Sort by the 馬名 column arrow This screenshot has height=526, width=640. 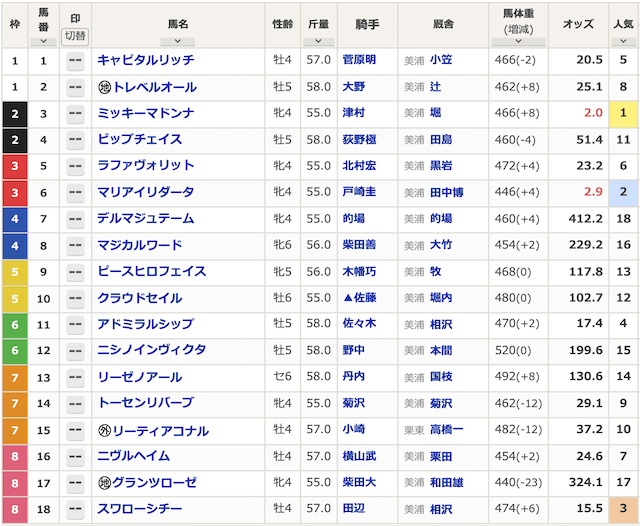177,41
